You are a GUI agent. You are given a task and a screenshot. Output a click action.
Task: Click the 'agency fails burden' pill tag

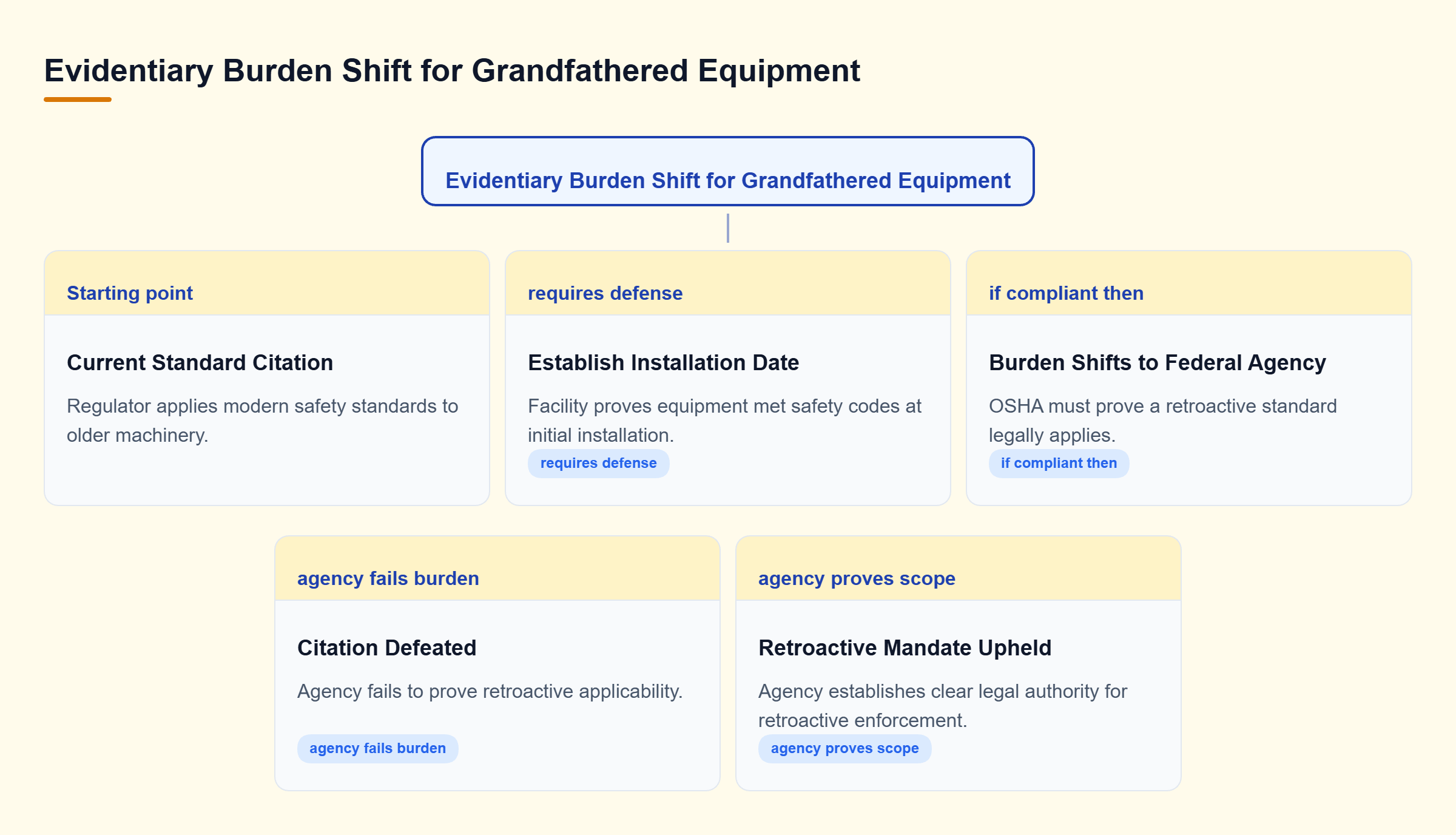click(x=377, y=748)
